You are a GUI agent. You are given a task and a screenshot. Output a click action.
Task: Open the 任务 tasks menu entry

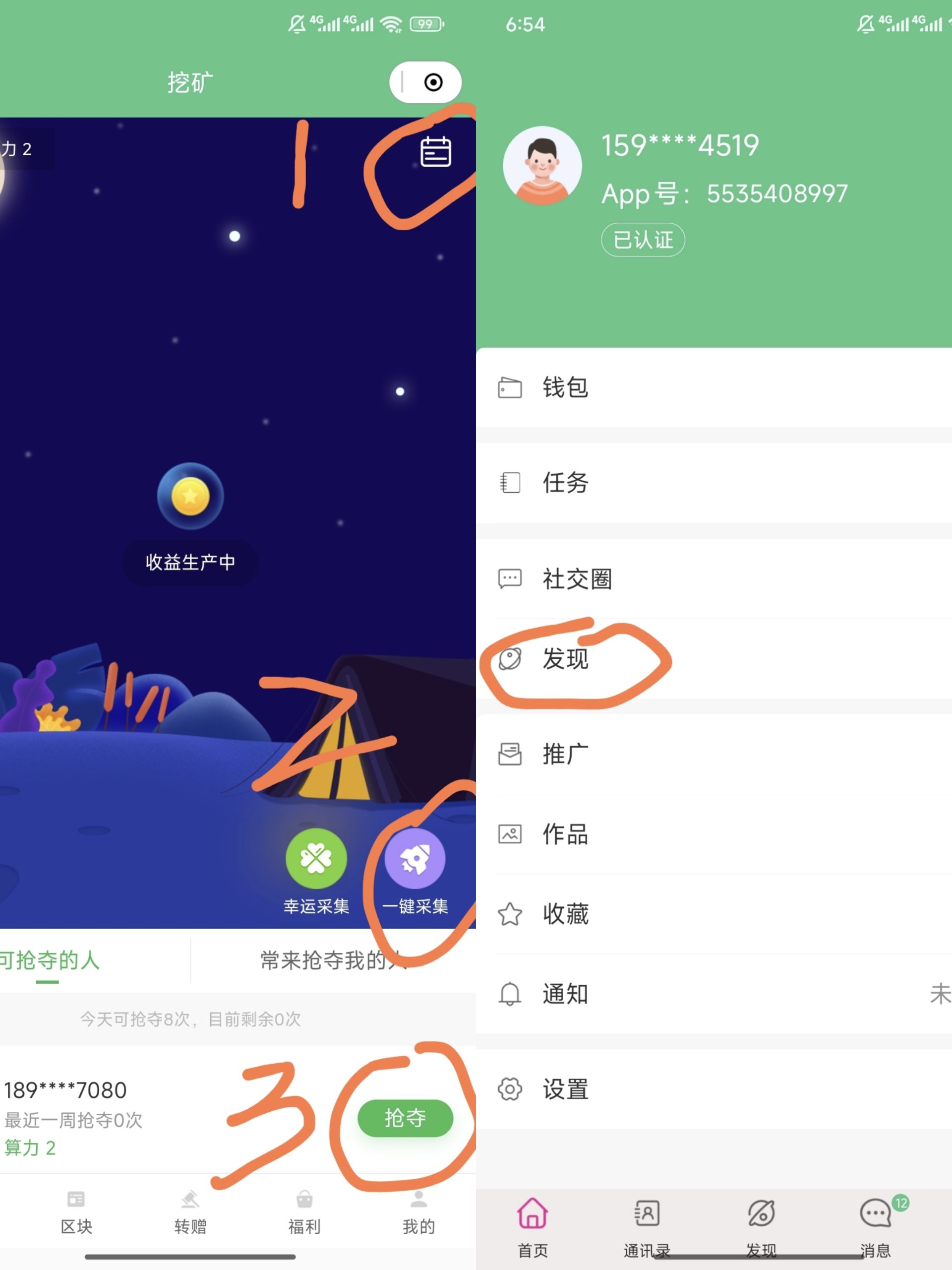click(714, 482)
